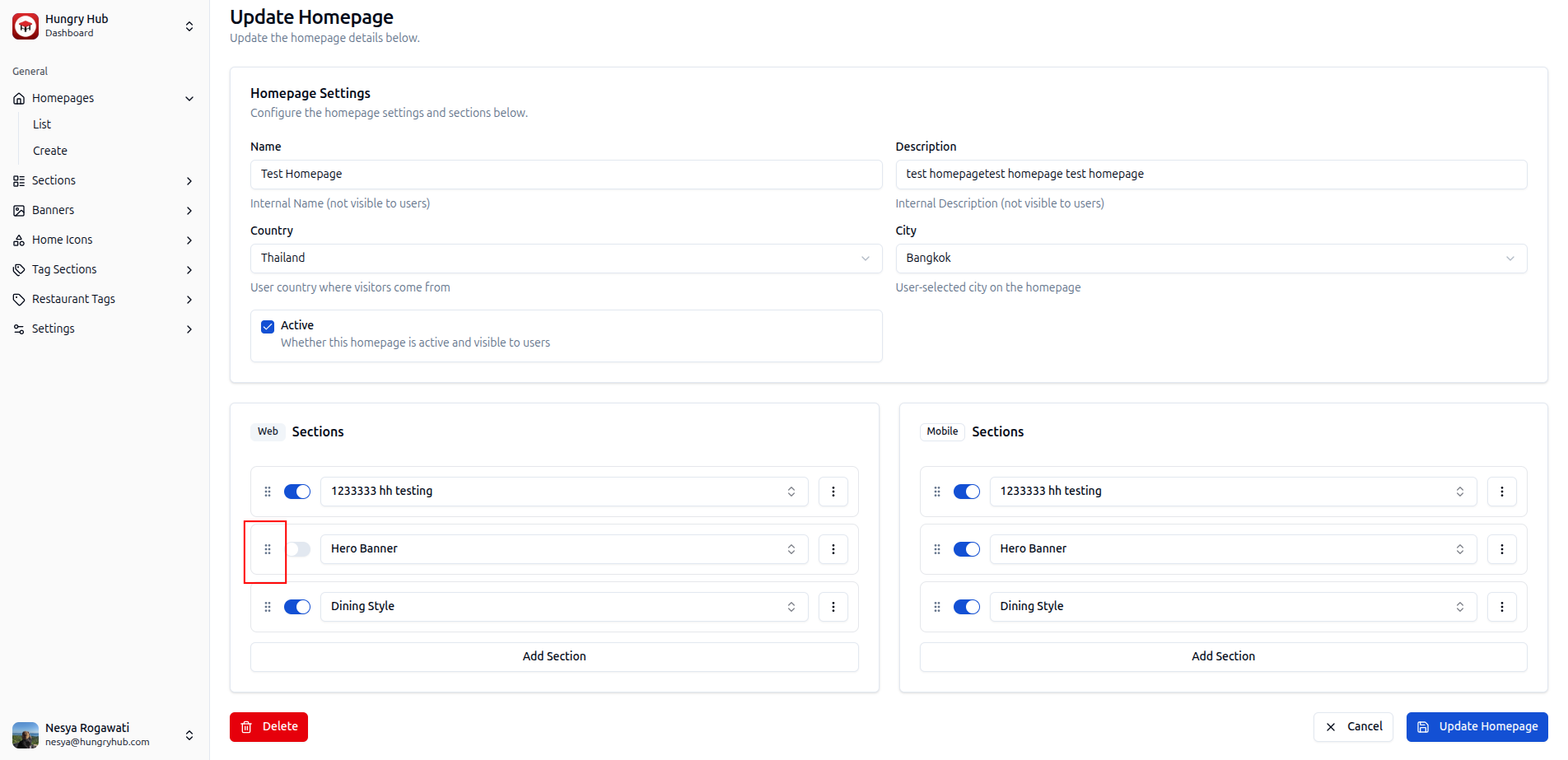Click drag handle for Web Hero Banner

click(268, 549)
